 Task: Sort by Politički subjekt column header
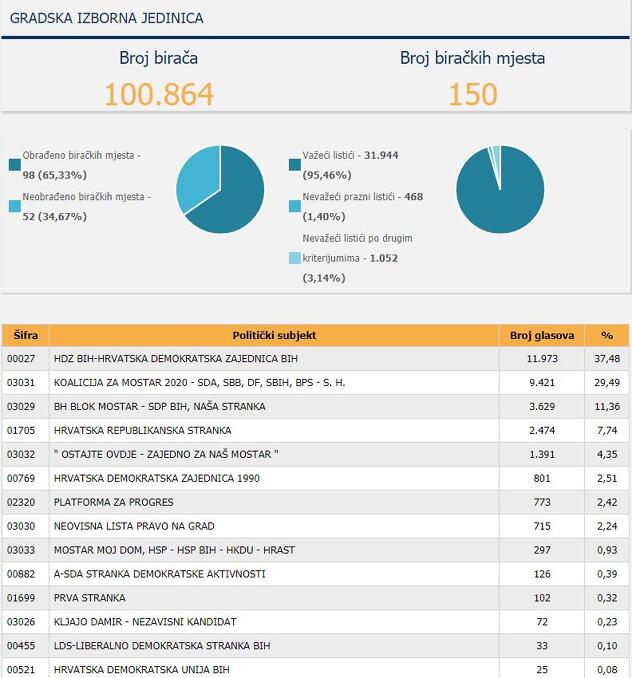[274, 335]
